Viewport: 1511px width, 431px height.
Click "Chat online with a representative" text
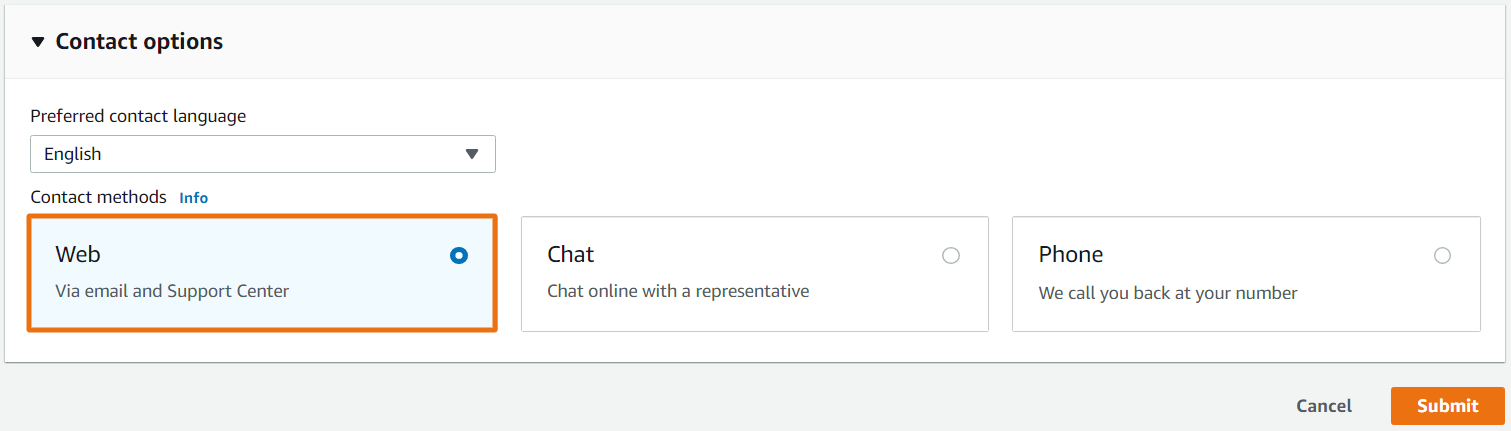(678, 292)
